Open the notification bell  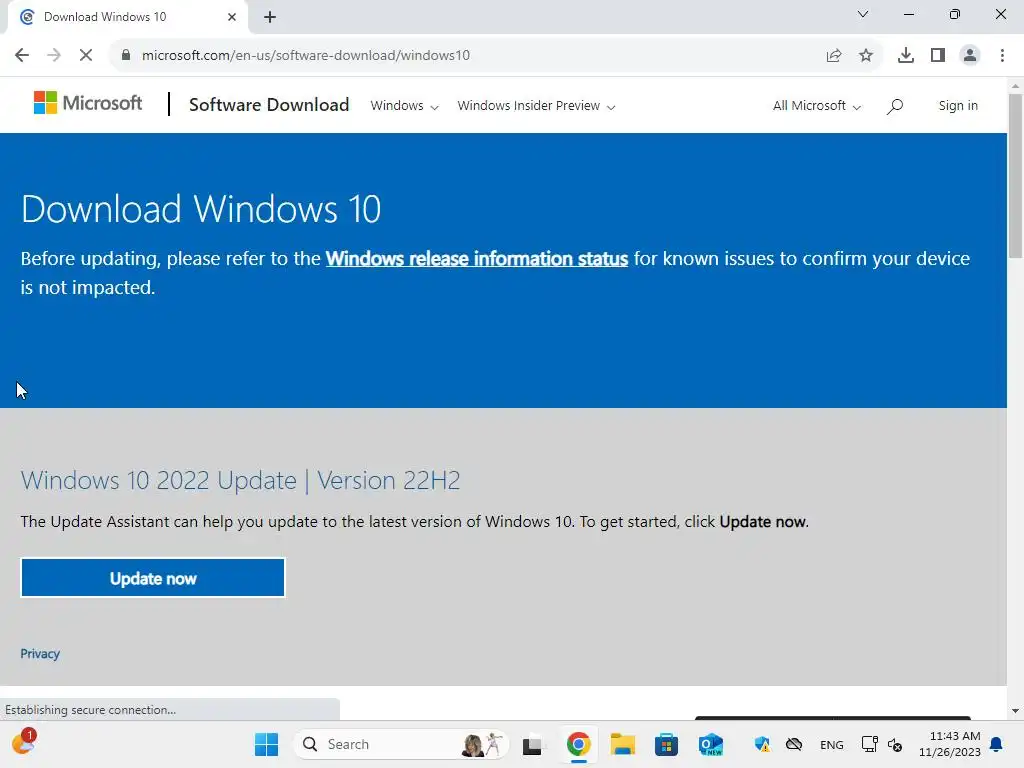[996, 744]
